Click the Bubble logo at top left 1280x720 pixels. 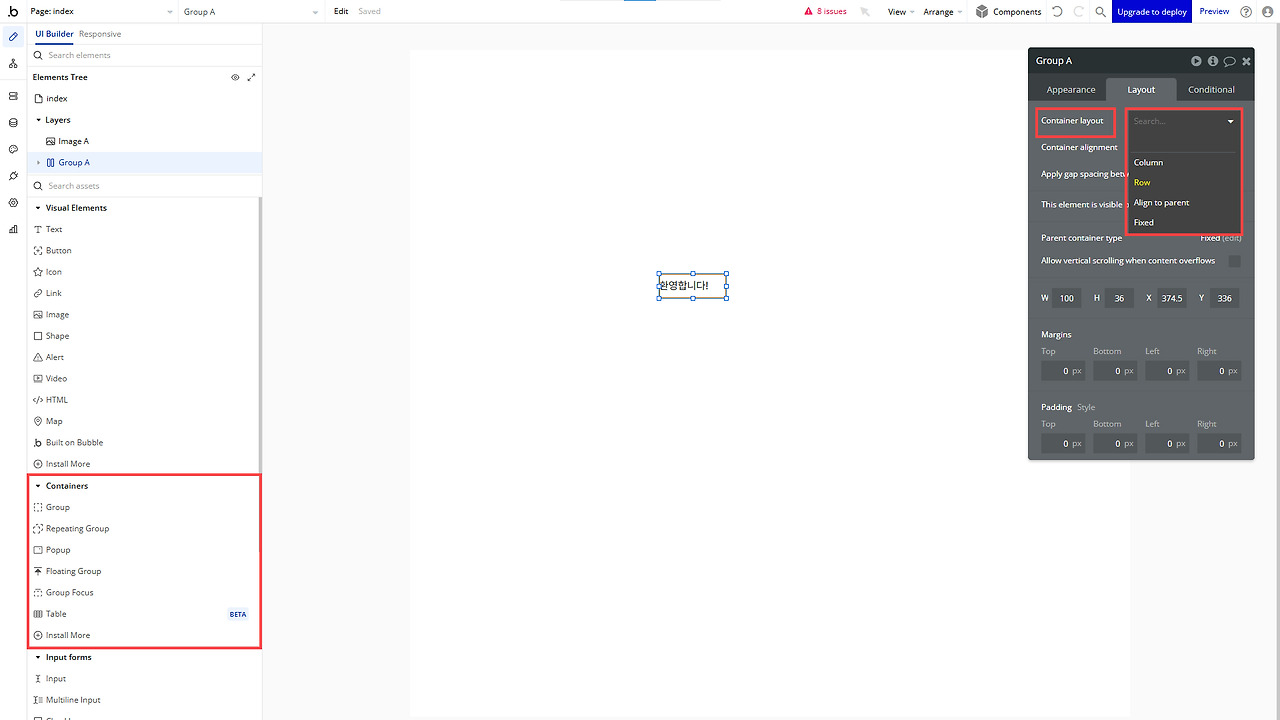pyautogui.click(x=12, y=11)
